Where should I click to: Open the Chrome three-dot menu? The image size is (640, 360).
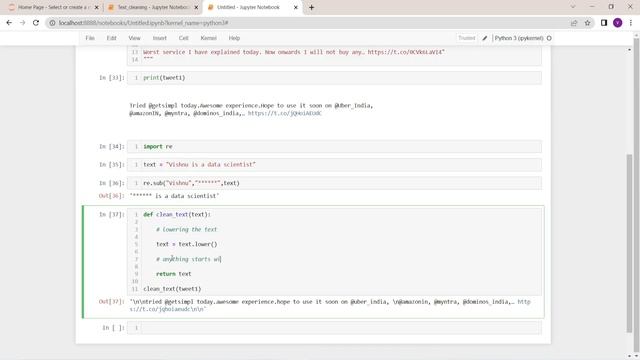pyautogui.click(x=631, y=23)
